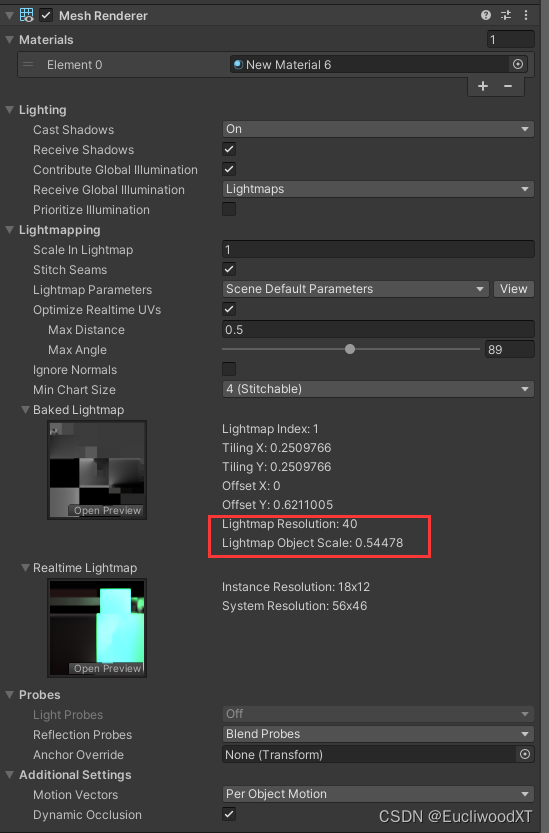Viewport: 549px width, 833px height.
Task: Click the Max Angle slider handle
Action: pos(350,349)
